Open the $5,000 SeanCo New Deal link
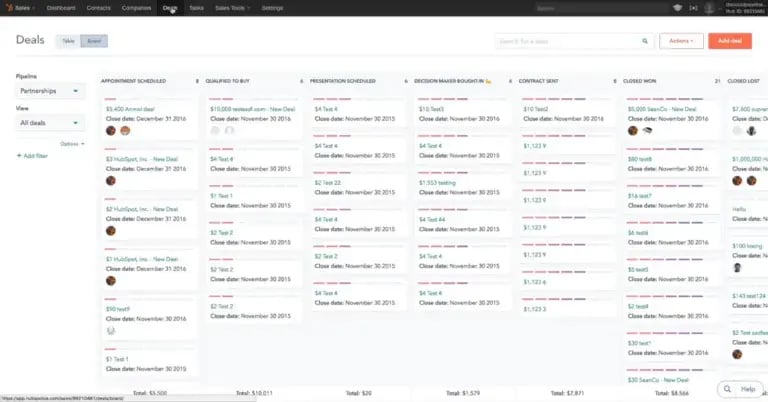This screenshot has width=768, height=402. [x=662, y=109]
